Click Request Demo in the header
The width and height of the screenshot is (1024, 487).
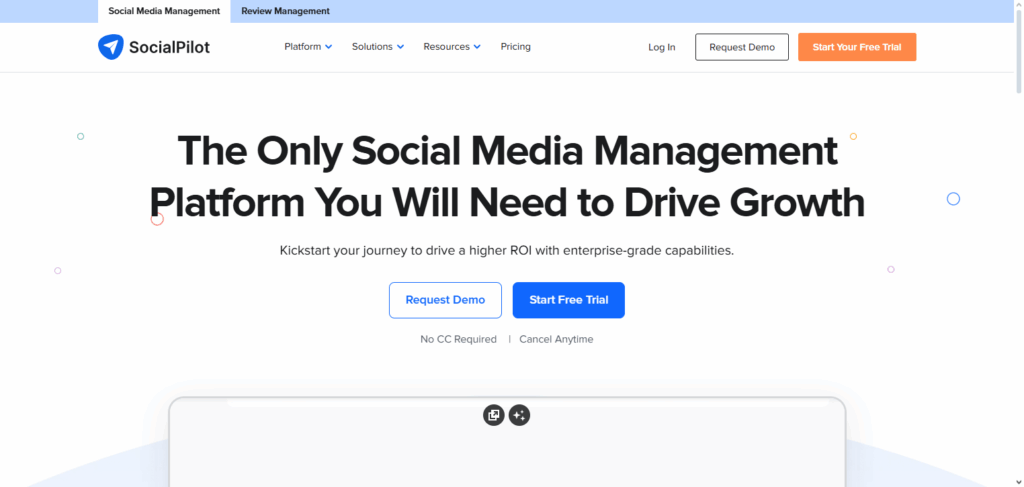(742, 47)
